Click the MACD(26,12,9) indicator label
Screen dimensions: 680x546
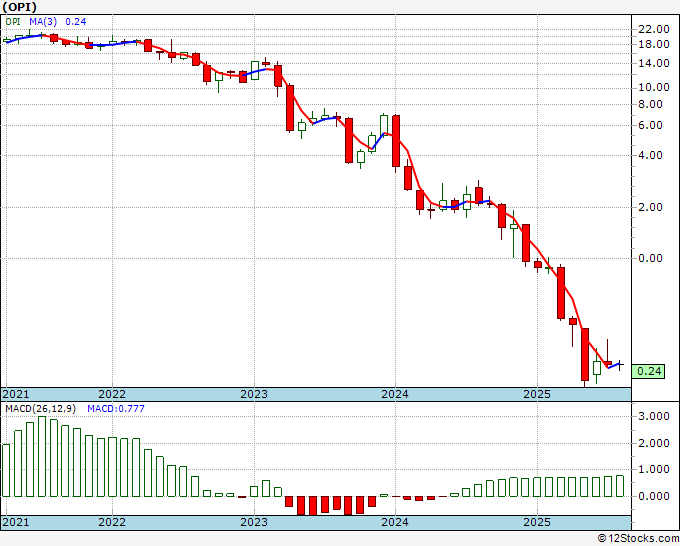pos(40,409)
